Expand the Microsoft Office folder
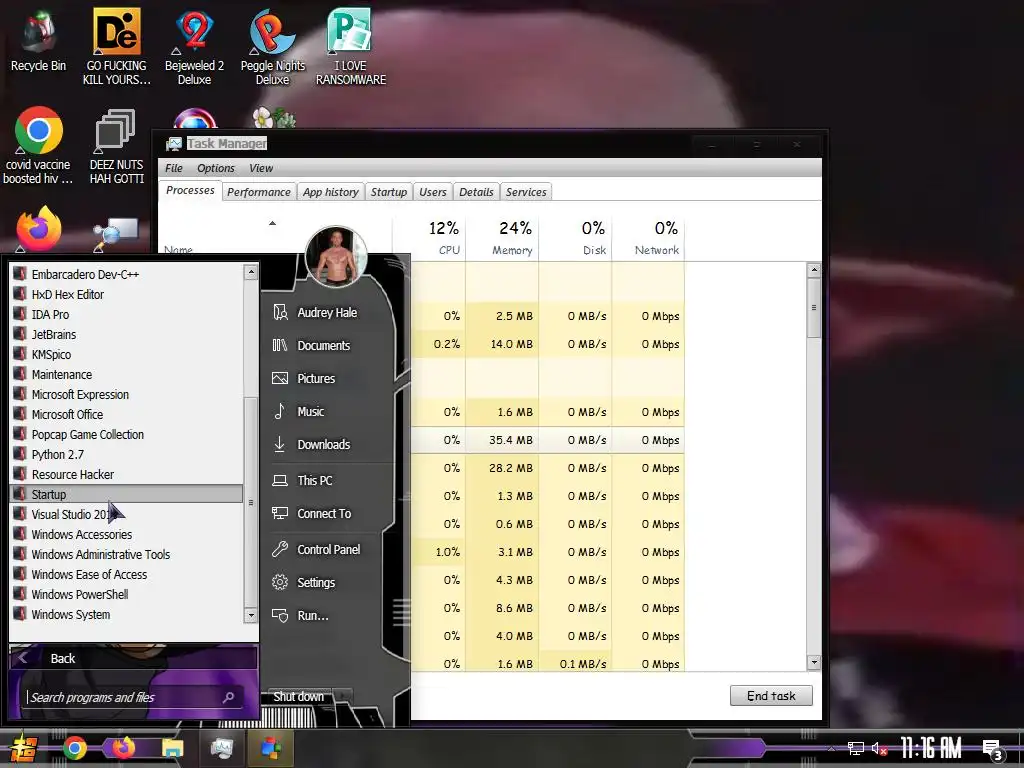 [127, 415]
